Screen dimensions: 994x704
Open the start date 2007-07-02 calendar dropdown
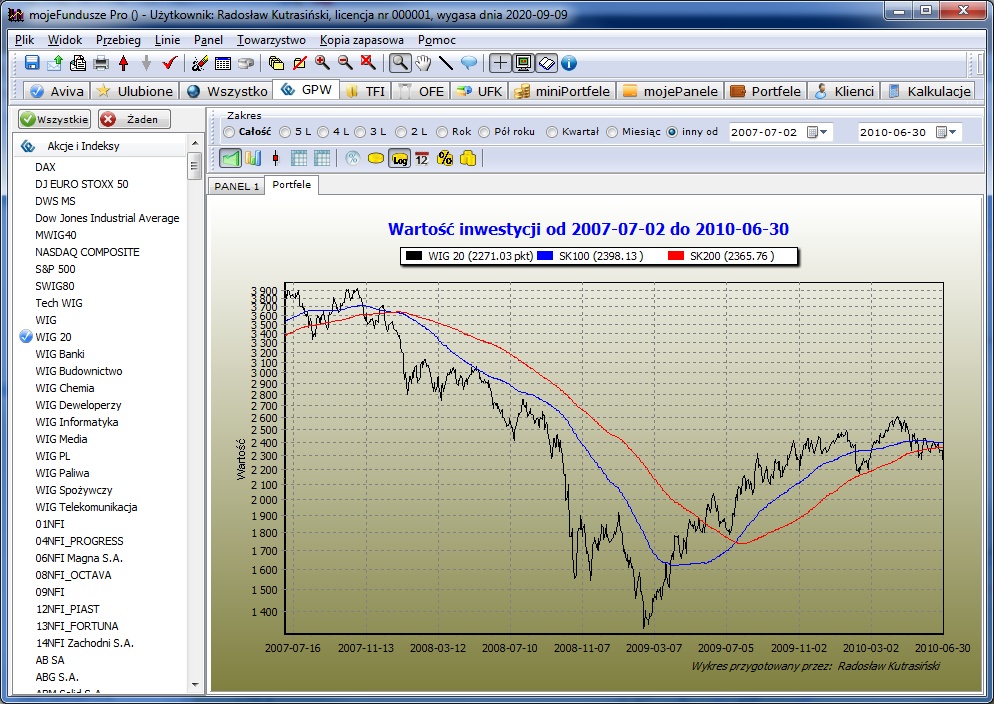coord(817,132)
